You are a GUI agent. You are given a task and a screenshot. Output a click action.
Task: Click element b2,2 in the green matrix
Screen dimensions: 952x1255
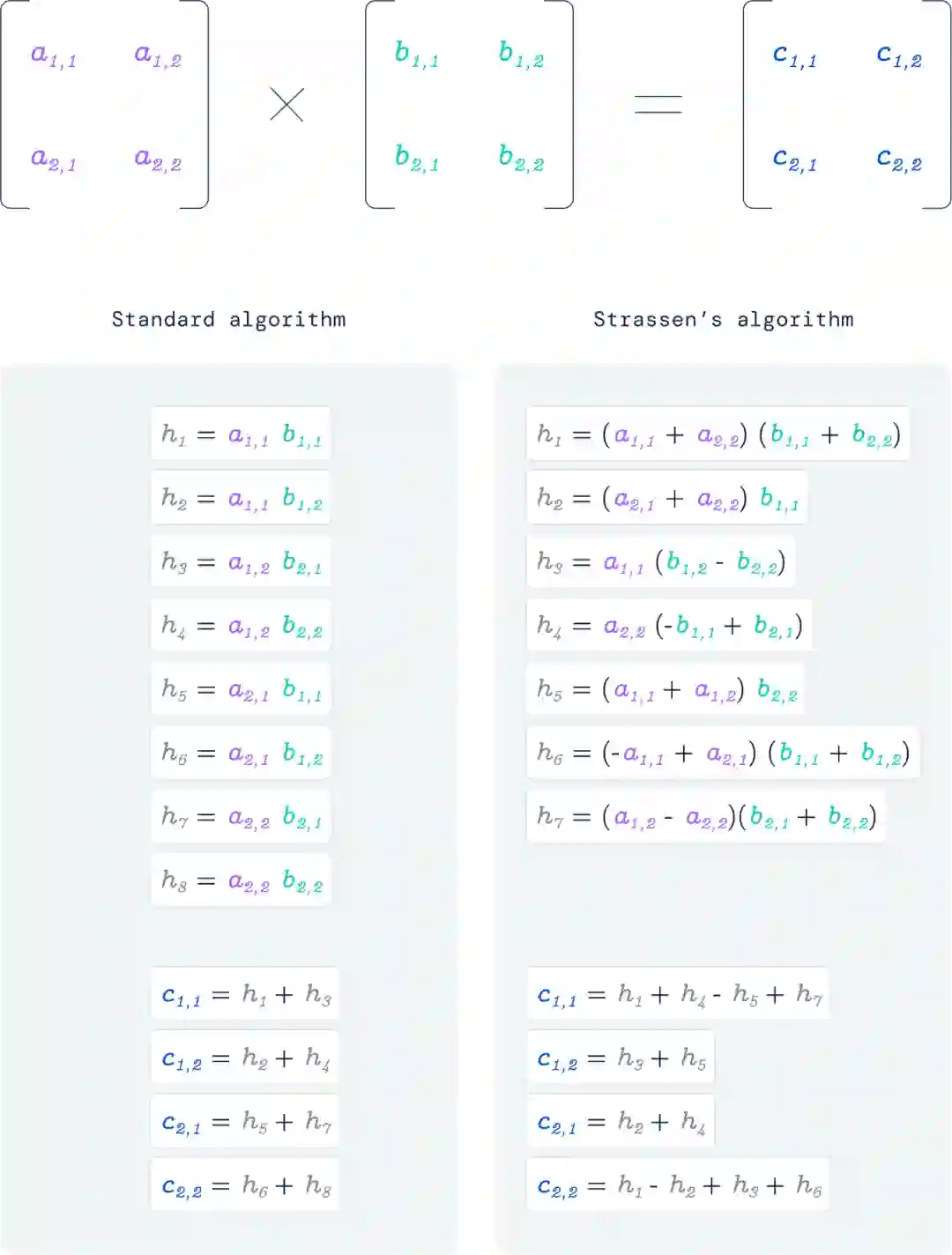click(x=521, y=159)
